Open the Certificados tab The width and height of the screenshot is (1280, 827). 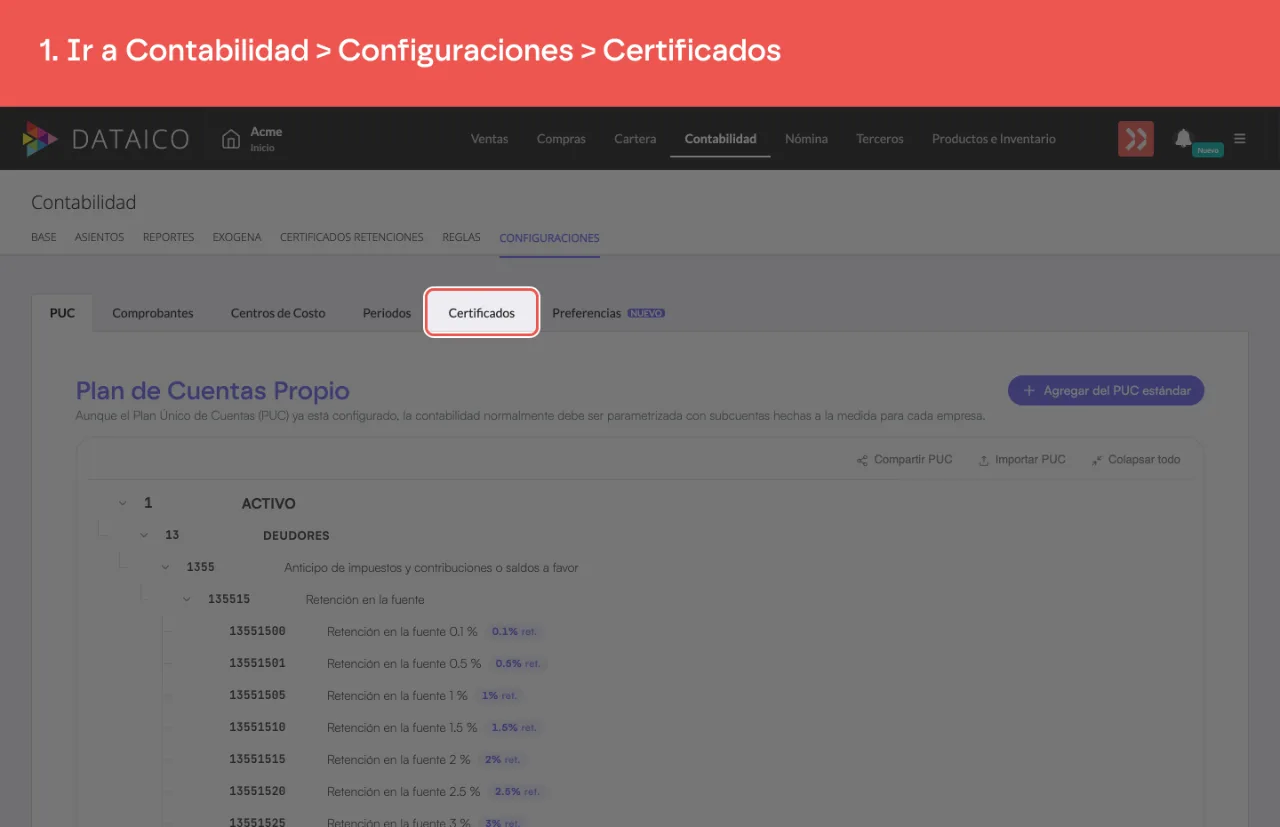[x=482, y=313]
